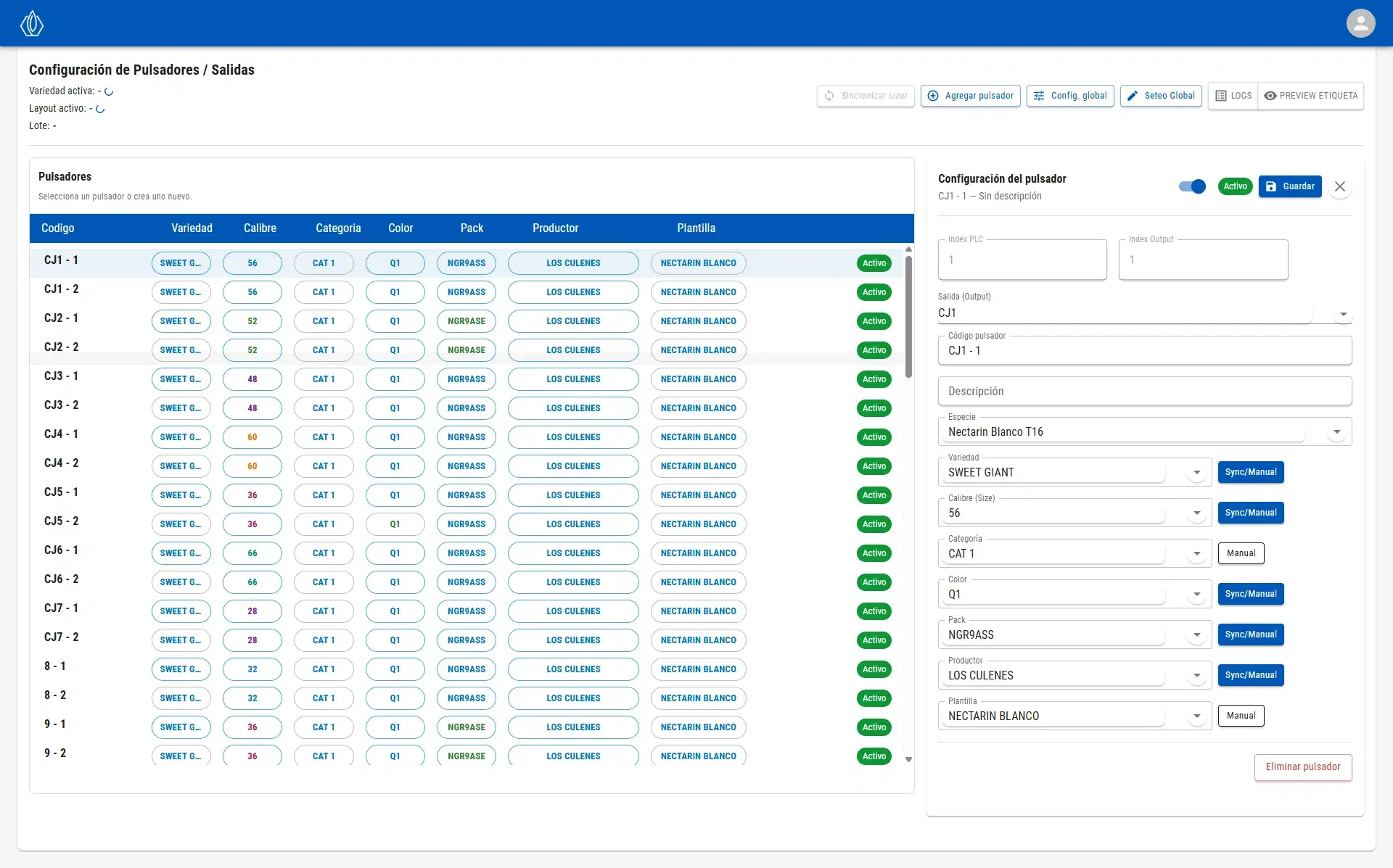Viewport: 1393px width, 868px height.
Task: Click the Sincronizar sizer button
Action: click(x=866, y=96)
